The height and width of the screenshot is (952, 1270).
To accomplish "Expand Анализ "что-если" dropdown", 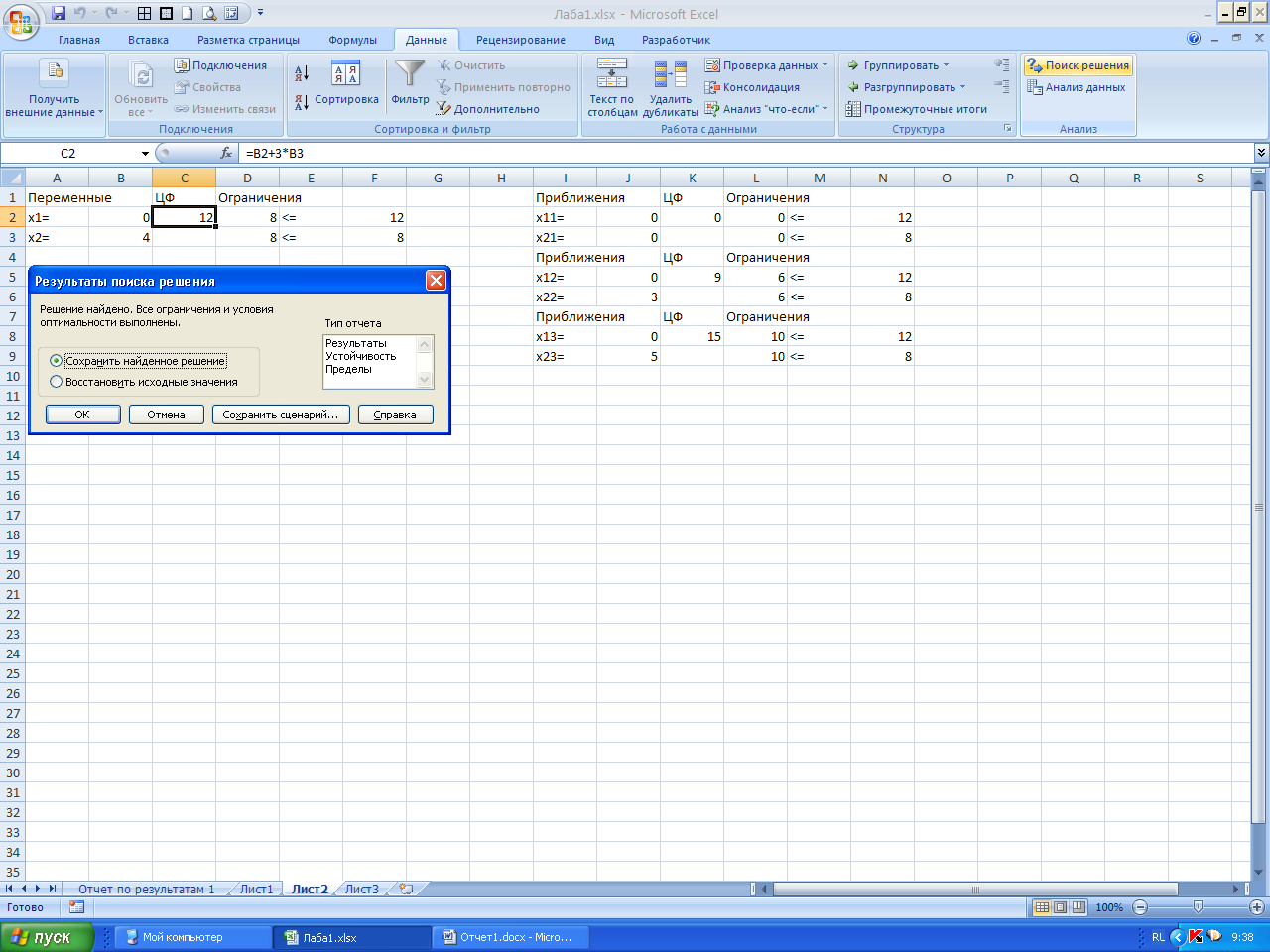I will pyautogui.click(x=825, y=109).
